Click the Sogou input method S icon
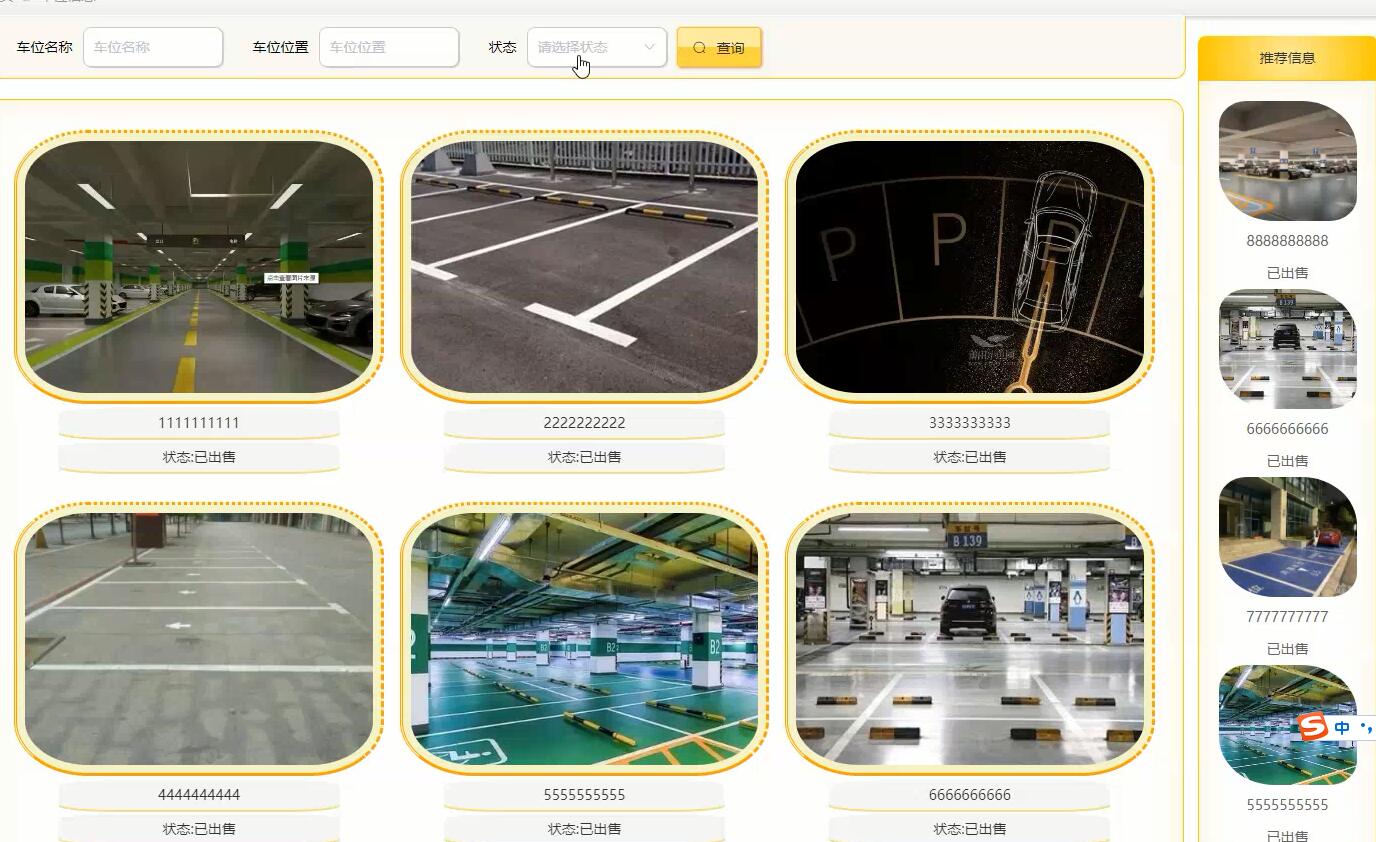The width and height of the screenshot is (1376, 842). coord(1313,727)
